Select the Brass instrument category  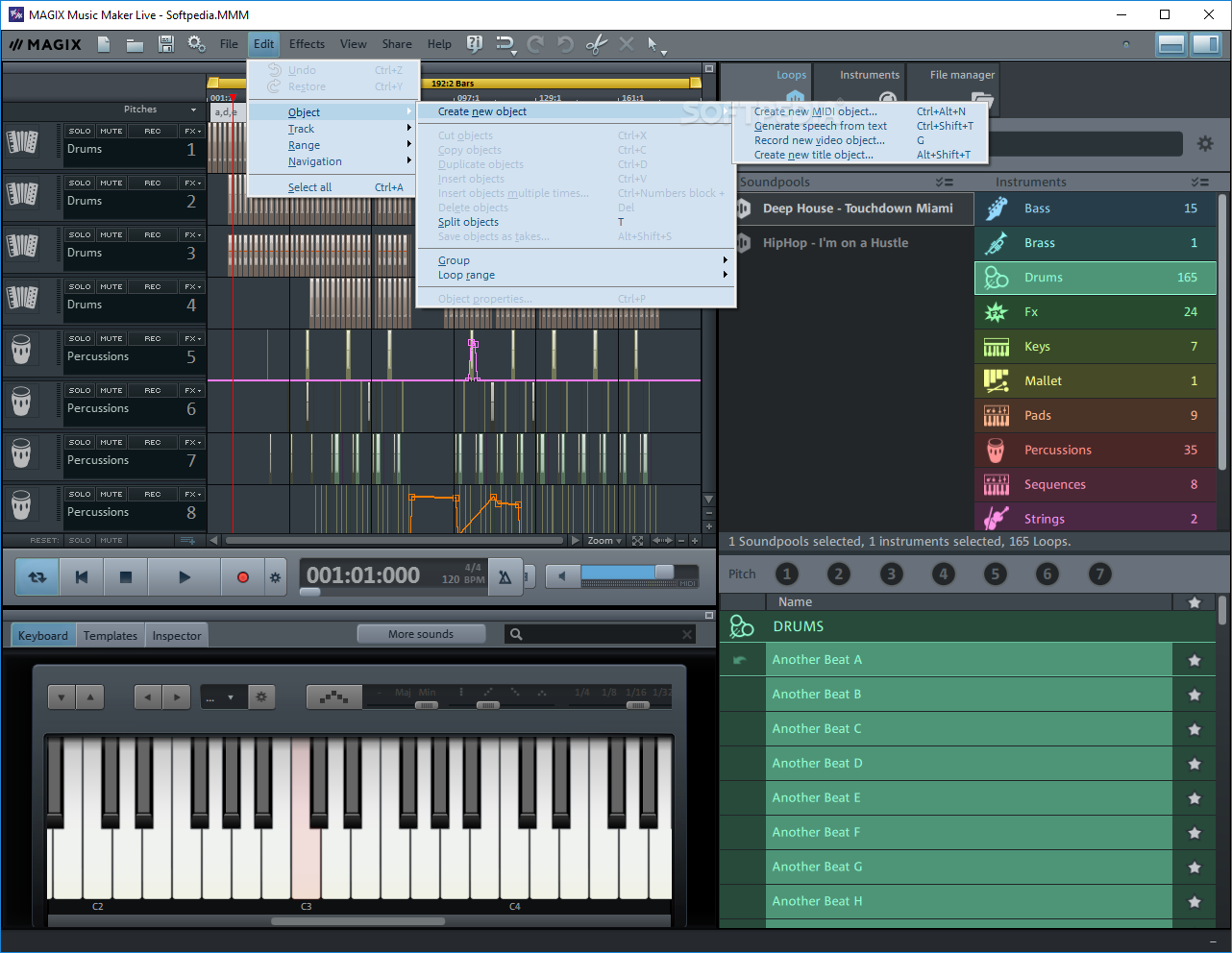pos(1095,243)
